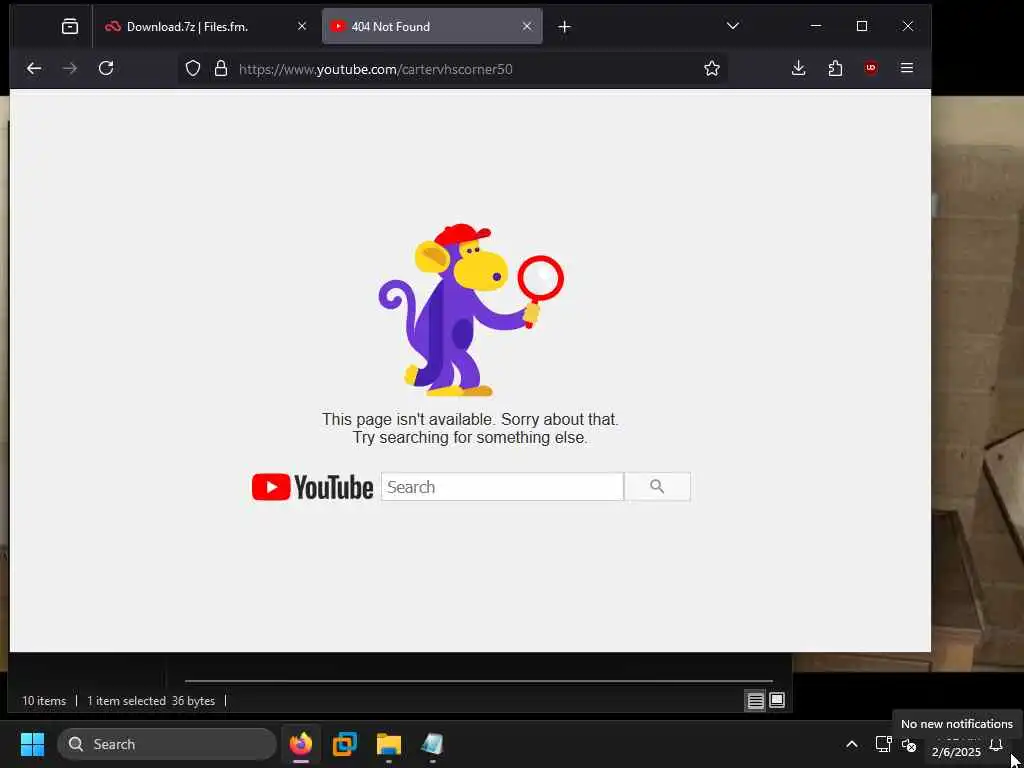
Task: Bookmark this page with the star
Action: (x=712, y=68)
